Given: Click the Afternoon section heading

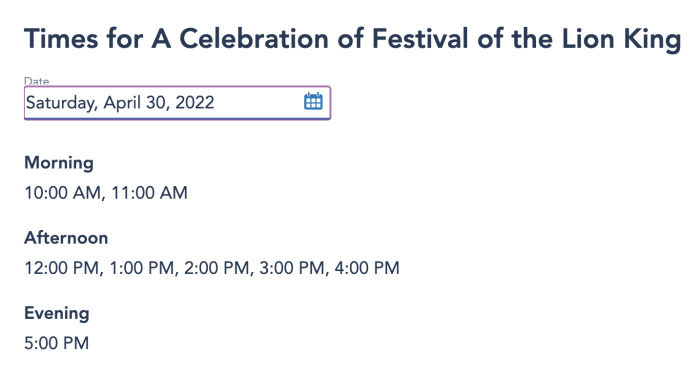Looking at the screenshot, I should 66,238.
